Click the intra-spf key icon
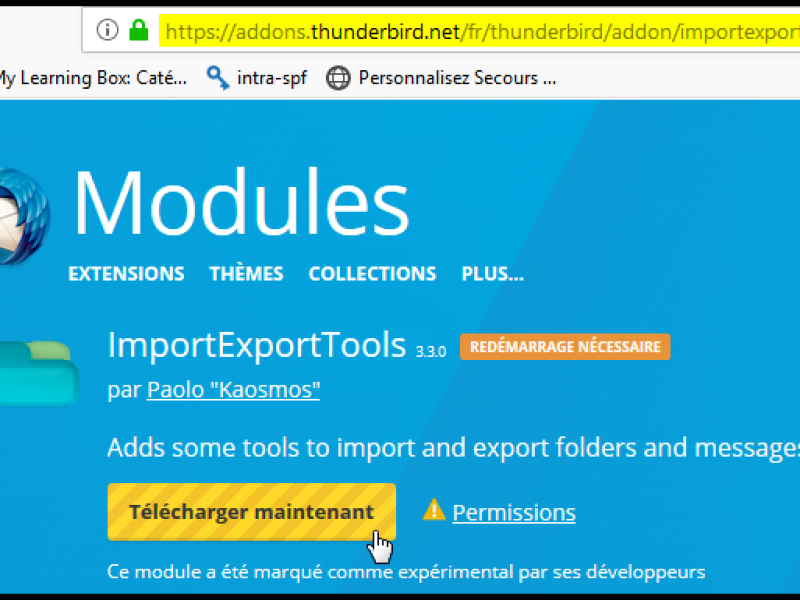Screen dimensions: 800x600 (x=218, y=78)
